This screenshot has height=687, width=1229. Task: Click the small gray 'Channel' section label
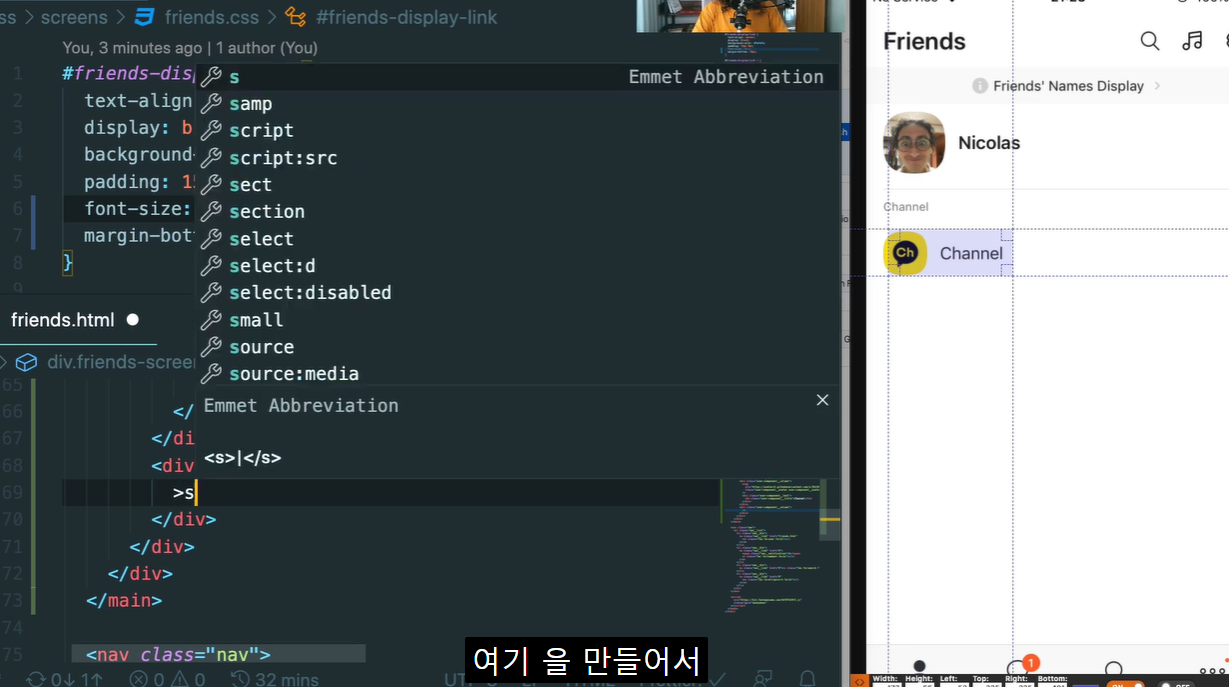tap(906, 207)
